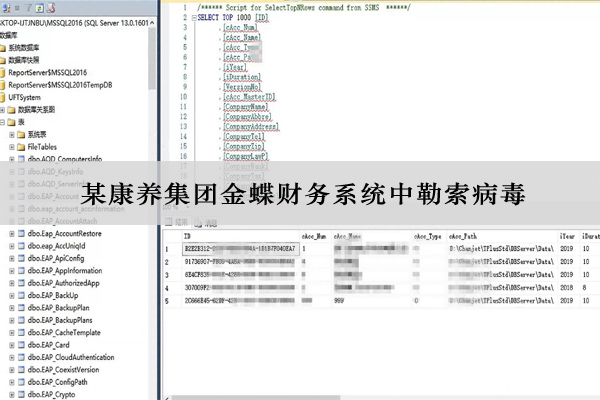Viewport: 600px width, 400px height.
Task: Expand the dbo.AQD_ComputersInfo table node
Action: point(12,159)
